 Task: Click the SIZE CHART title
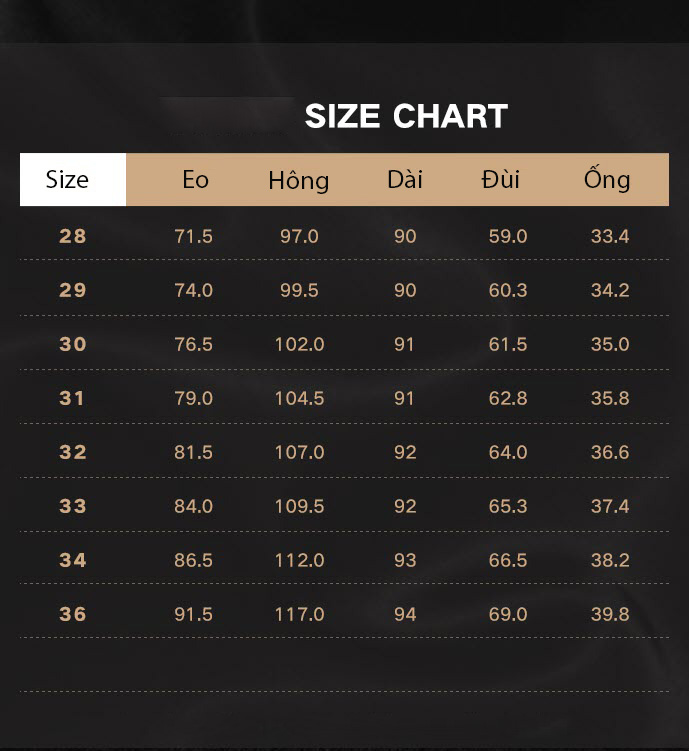pyautogui.click(x=406, y=116)
